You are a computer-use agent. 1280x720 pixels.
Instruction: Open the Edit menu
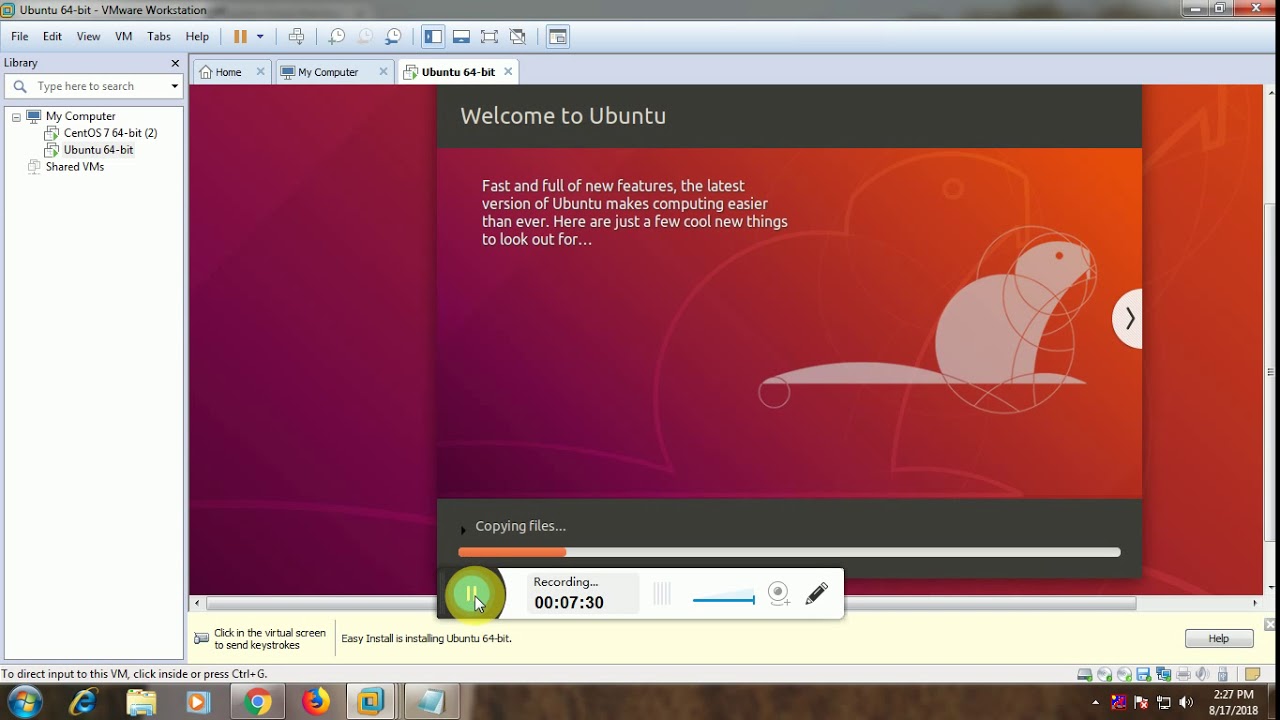[x=52, y=36]
